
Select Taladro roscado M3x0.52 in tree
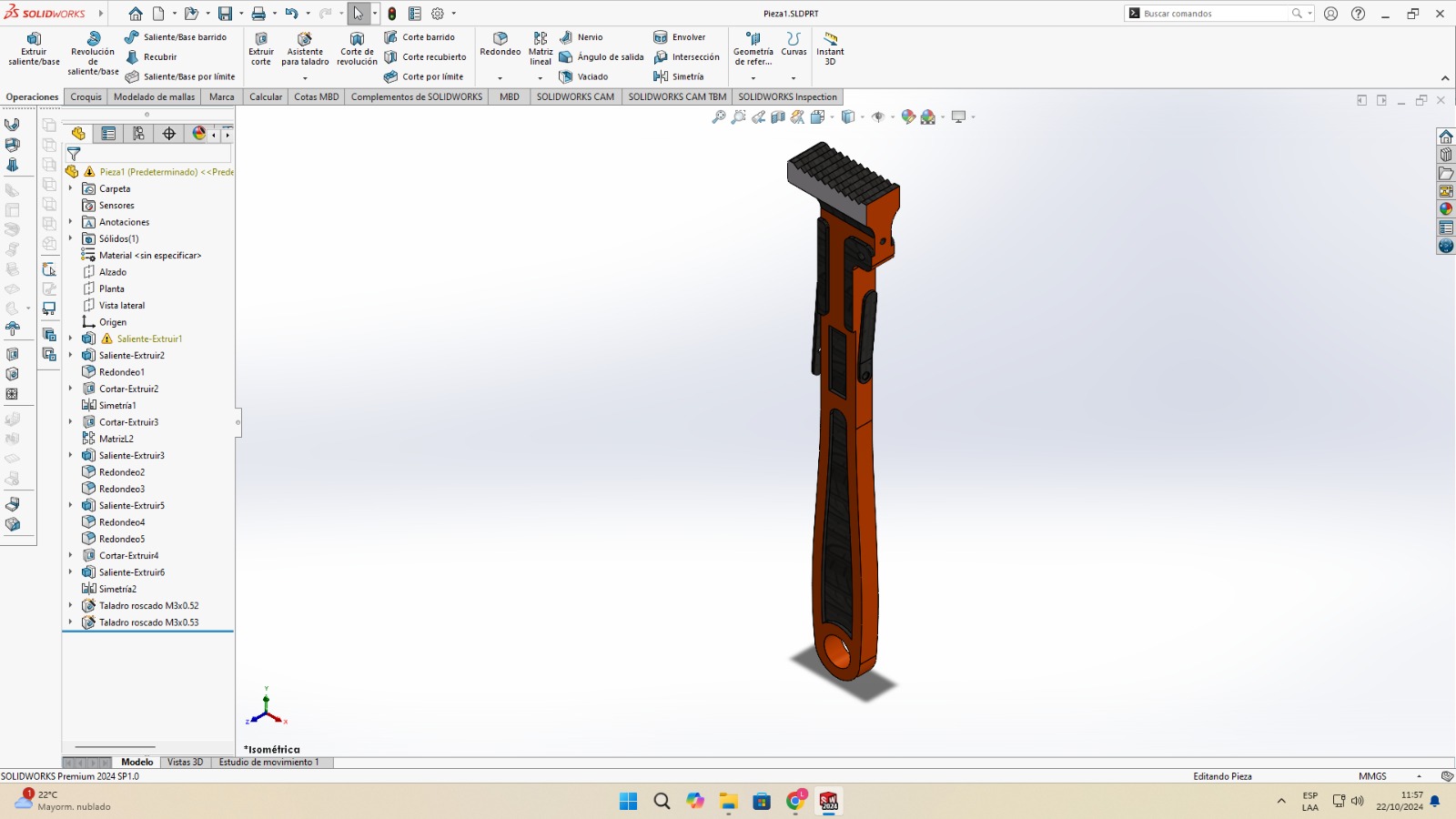pyautogui.click(x=148, y=606)
